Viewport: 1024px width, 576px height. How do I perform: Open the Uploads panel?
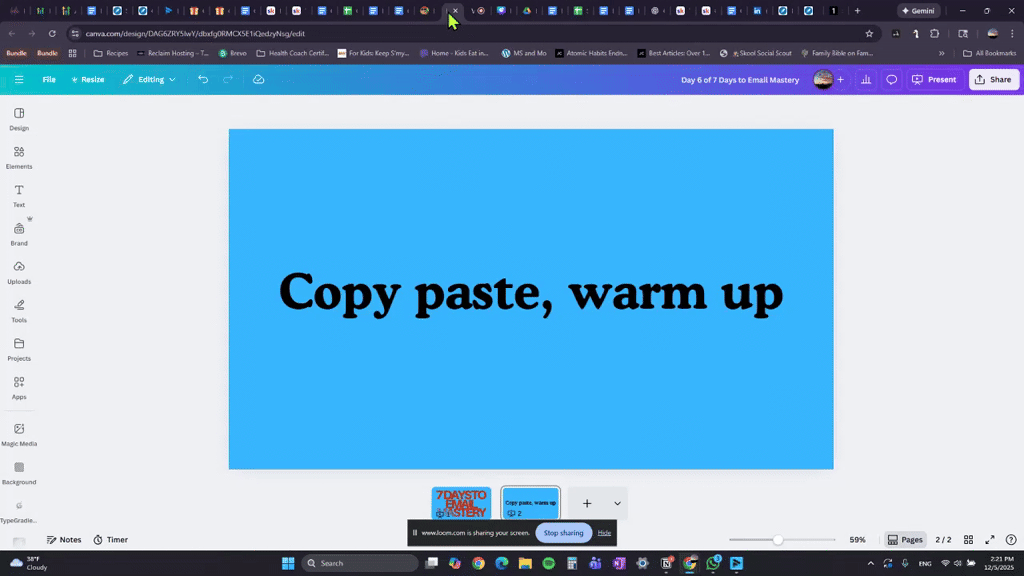pyautogui.click(x=19, y=272)
